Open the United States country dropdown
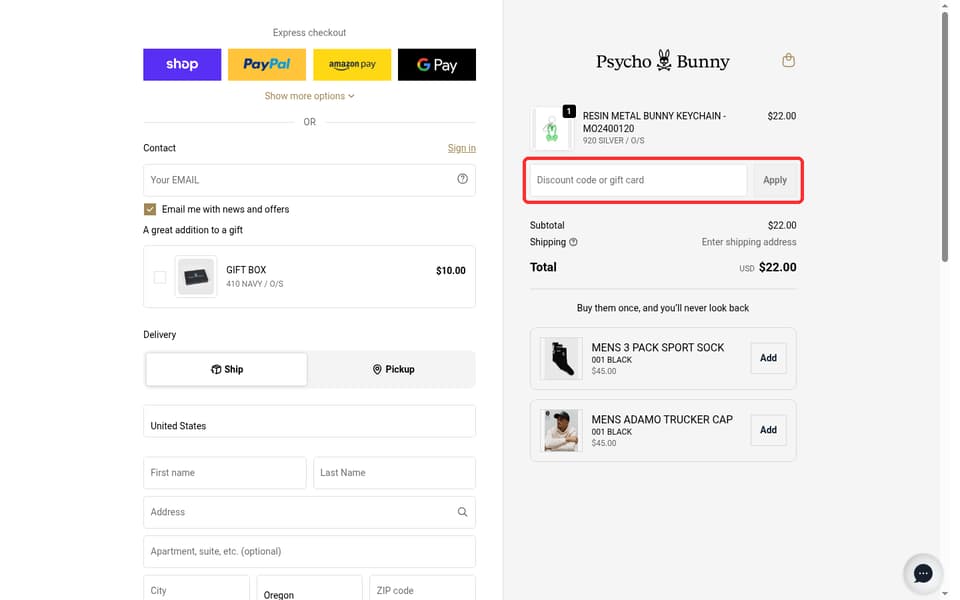The height and width of the screenshot is (600, 960). tap(309, 421)
